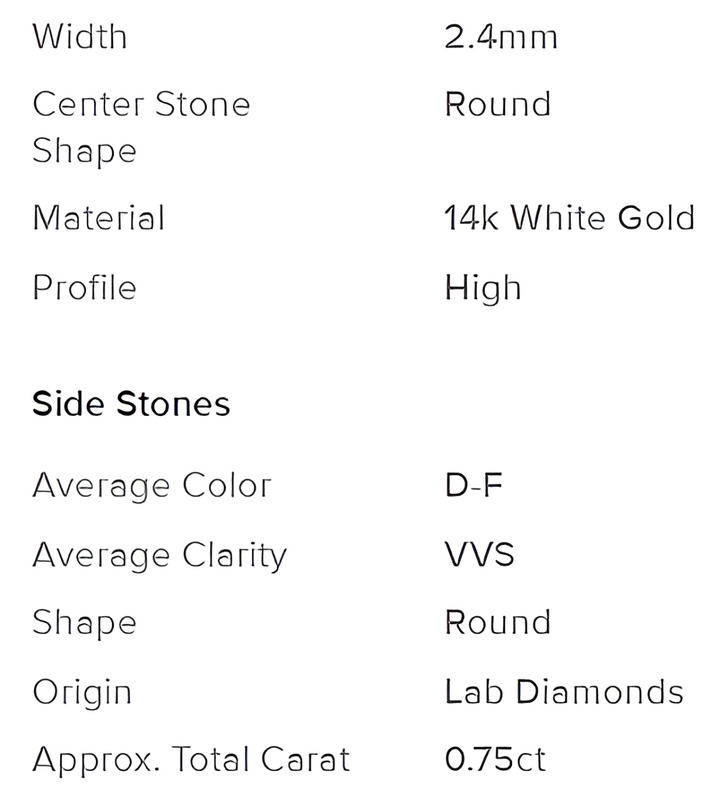
Task: Click the Material label
Action: (98, 217)
